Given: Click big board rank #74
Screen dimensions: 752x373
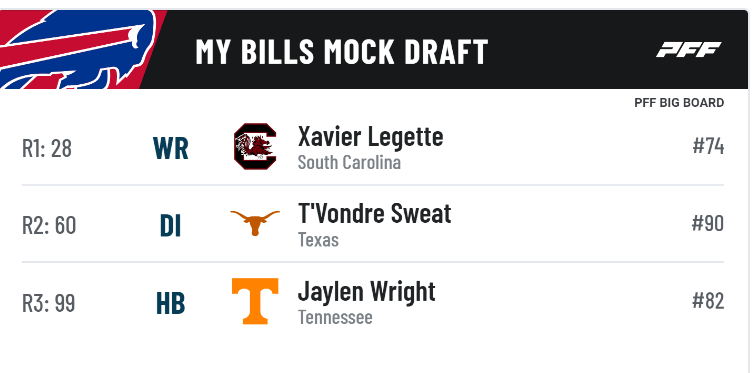Looking at the screenshot, I should click(708, 146).
